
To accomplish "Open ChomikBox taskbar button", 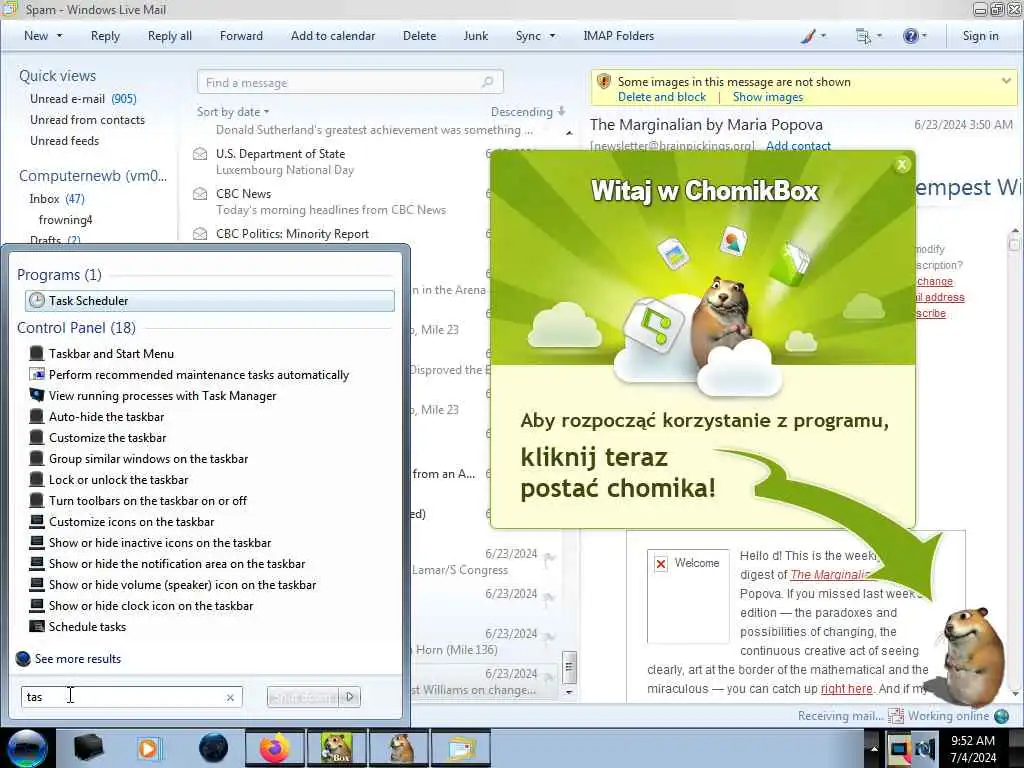I will tap(337, 748).
